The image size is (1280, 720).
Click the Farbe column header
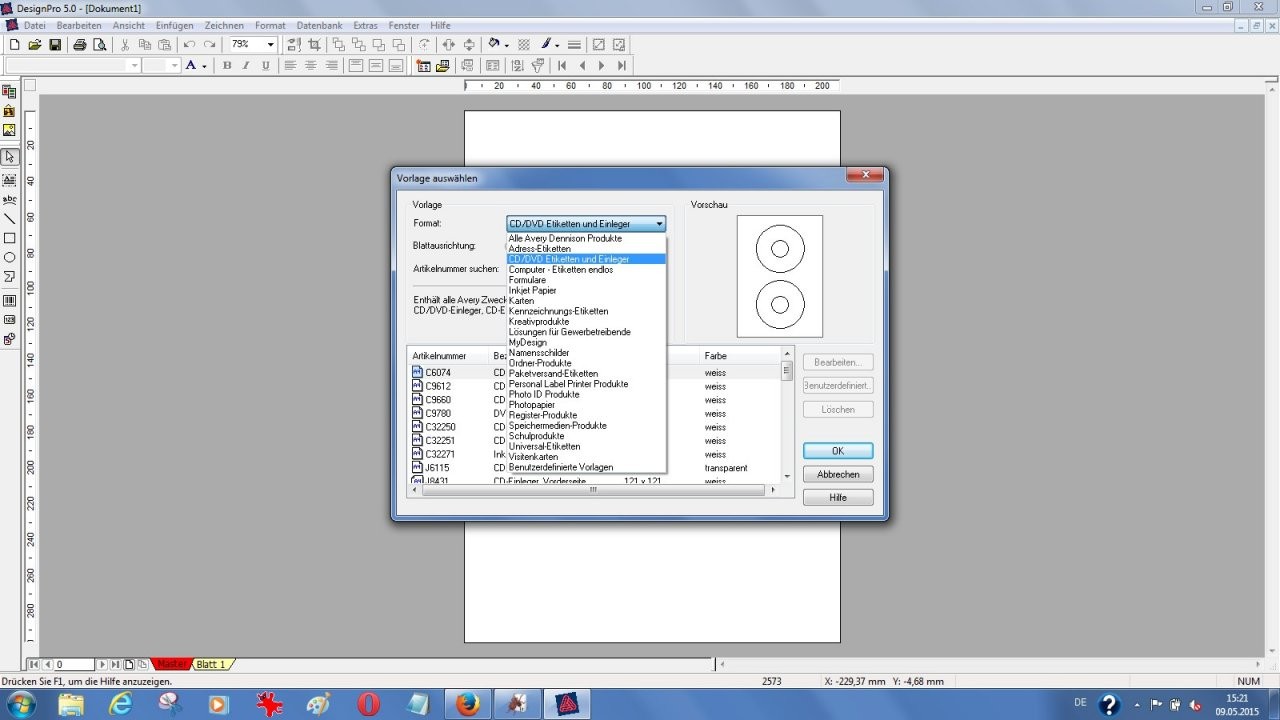(740, 356)
